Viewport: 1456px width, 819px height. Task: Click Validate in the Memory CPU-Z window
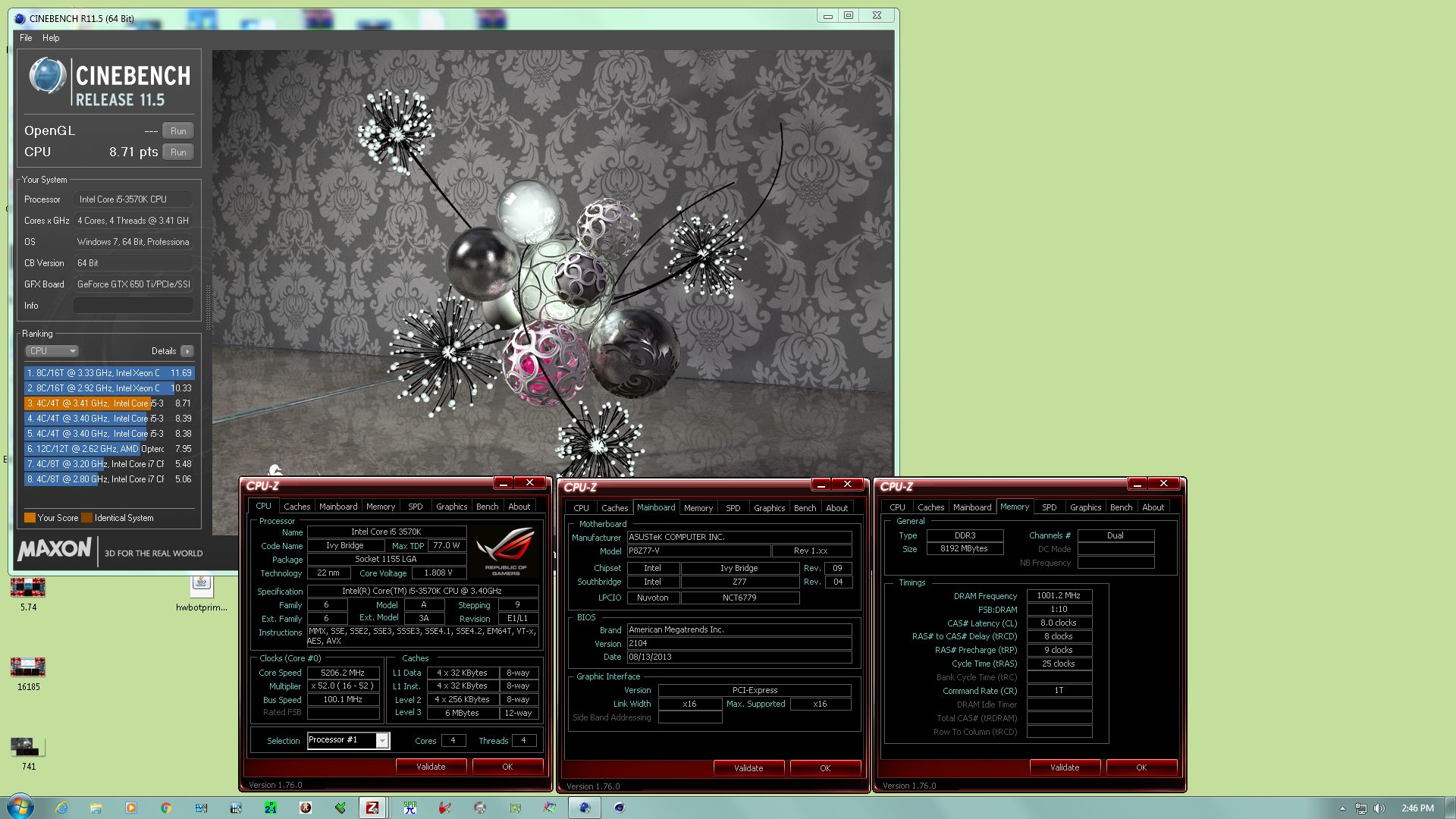click(x=1065, y=767)
